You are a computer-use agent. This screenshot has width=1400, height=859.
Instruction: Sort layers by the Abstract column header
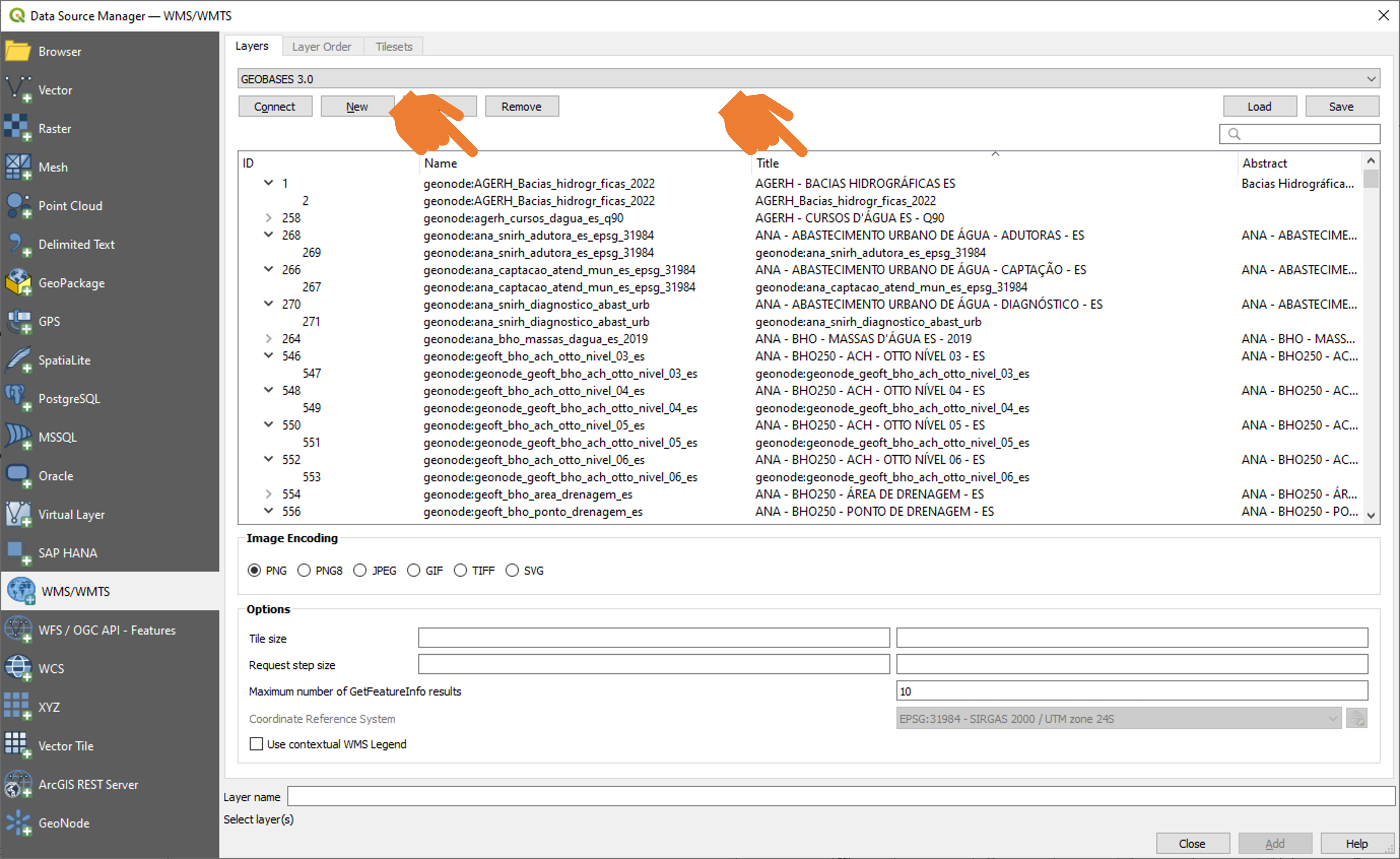(1300, 163)
